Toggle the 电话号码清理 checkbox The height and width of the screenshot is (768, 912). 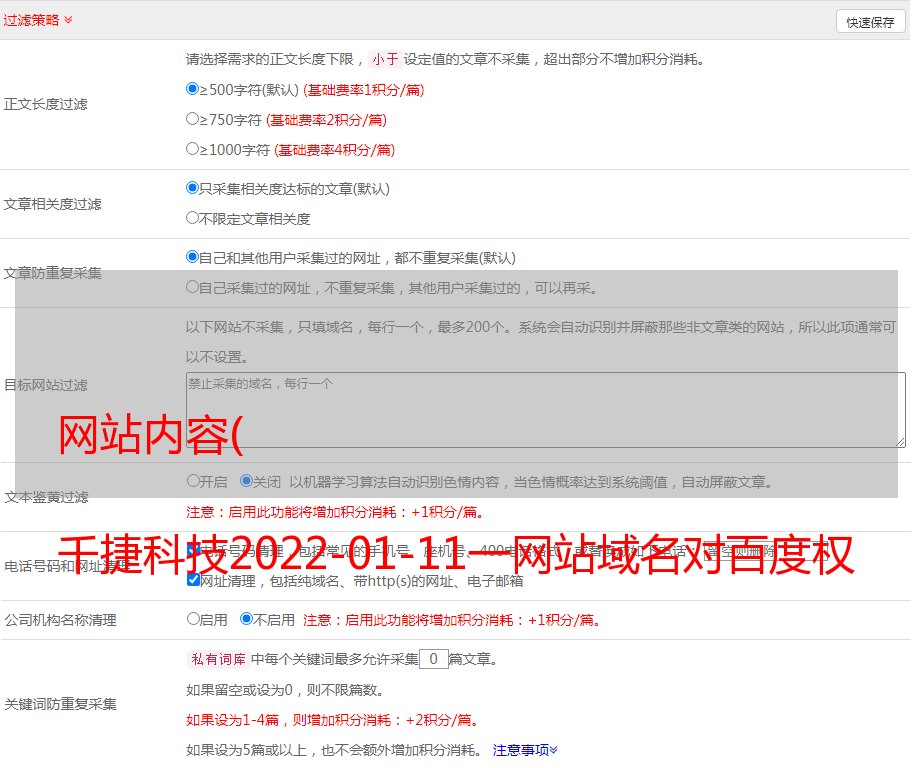193,551
